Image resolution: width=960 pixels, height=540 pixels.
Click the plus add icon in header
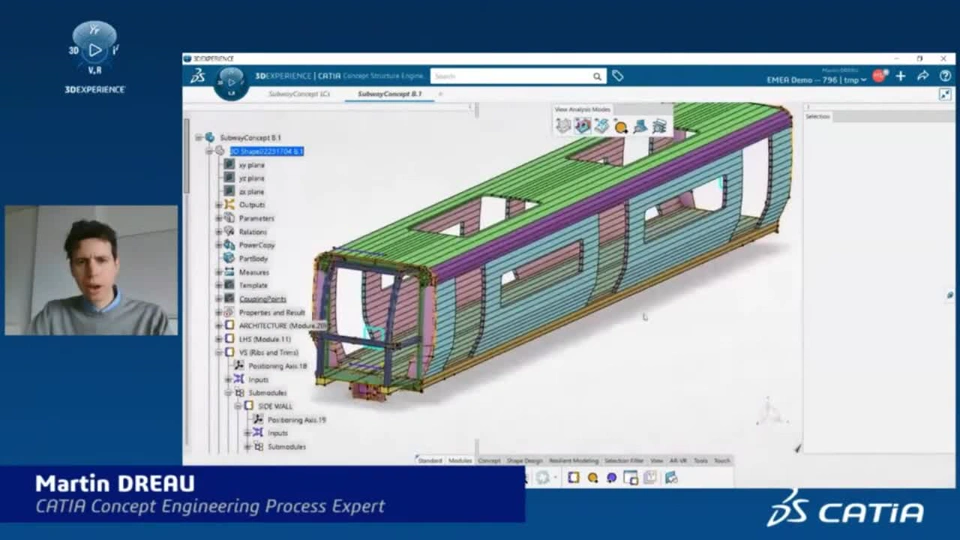tap(901, 76)
